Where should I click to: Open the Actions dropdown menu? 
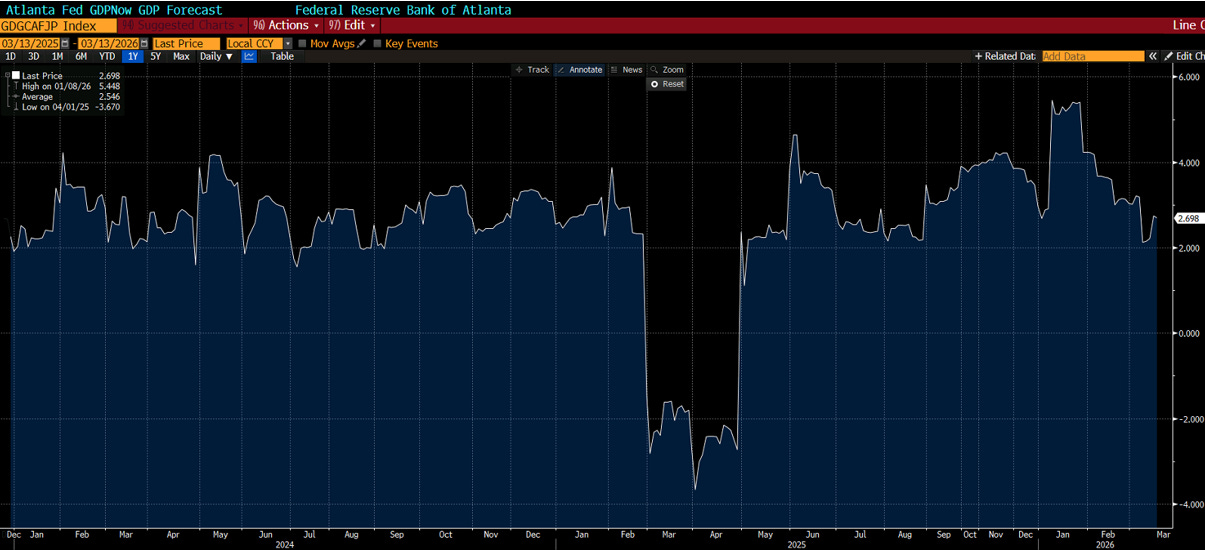click(286, 24)
